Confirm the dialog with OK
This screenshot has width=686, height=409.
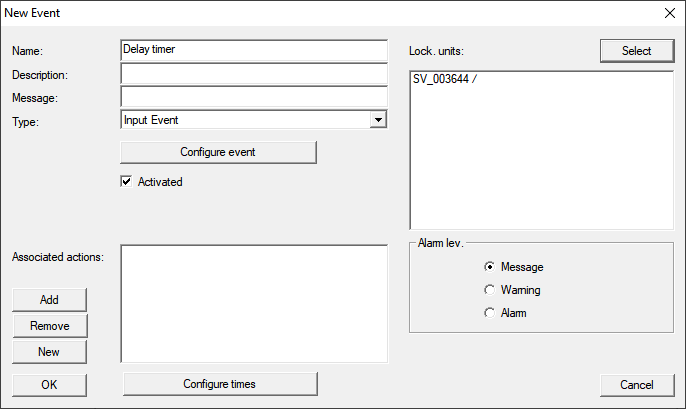point(49,384)
